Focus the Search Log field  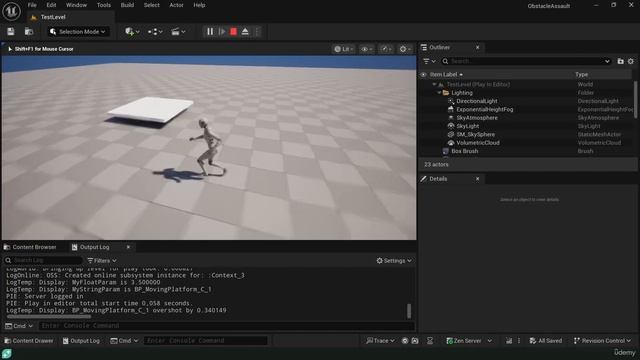[43, 260]
